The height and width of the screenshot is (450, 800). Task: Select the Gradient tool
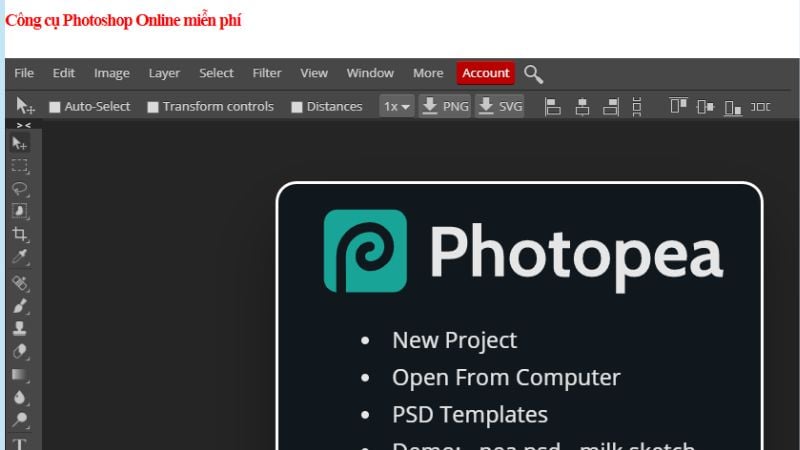(19, 374)
